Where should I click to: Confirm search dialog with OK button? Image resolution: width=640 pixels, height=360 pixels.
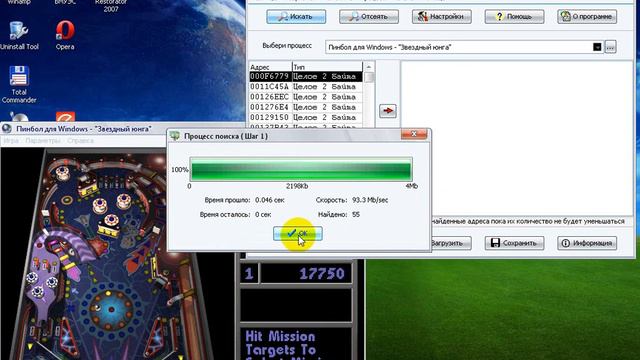(298, 233)
